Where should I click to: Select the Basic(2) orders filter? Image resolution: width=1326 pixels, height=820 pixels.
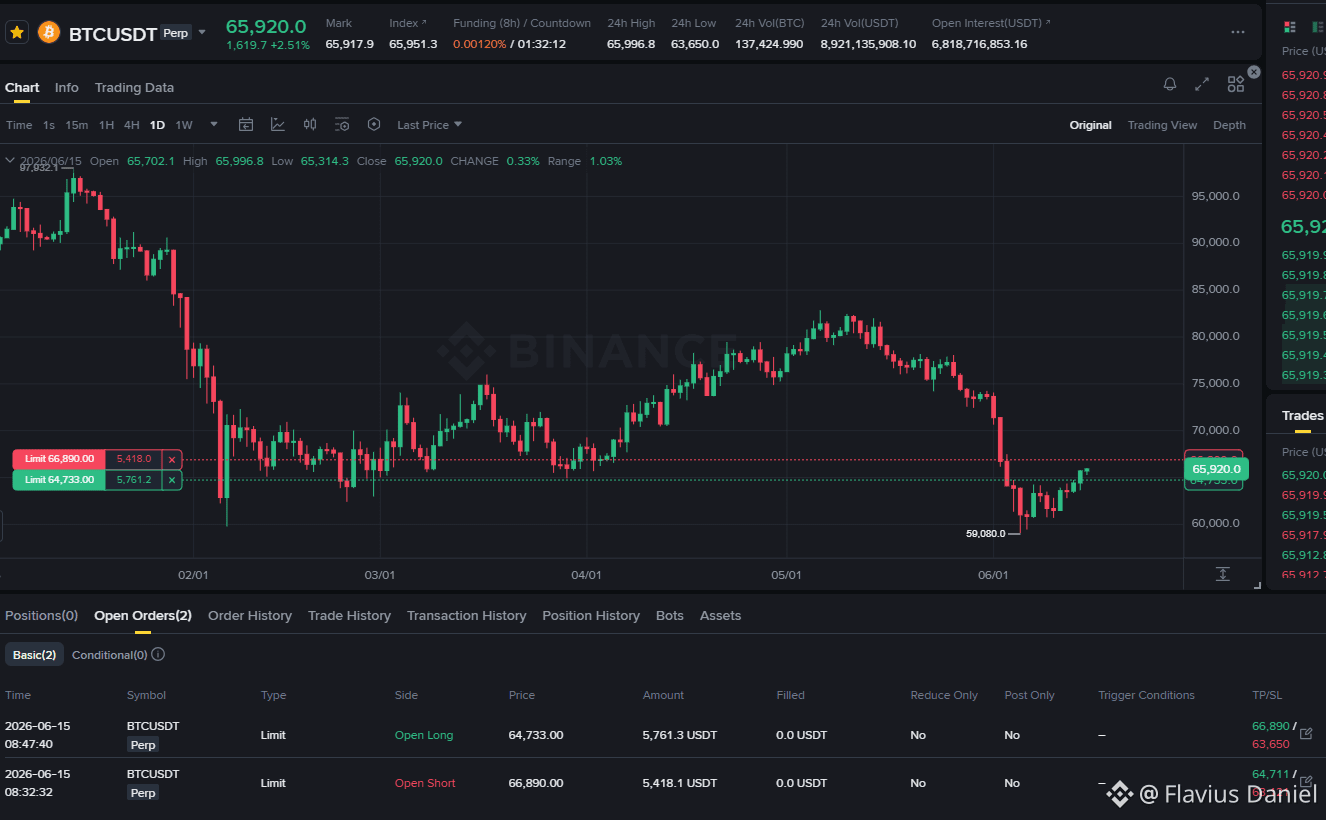[x=35, y=655]
